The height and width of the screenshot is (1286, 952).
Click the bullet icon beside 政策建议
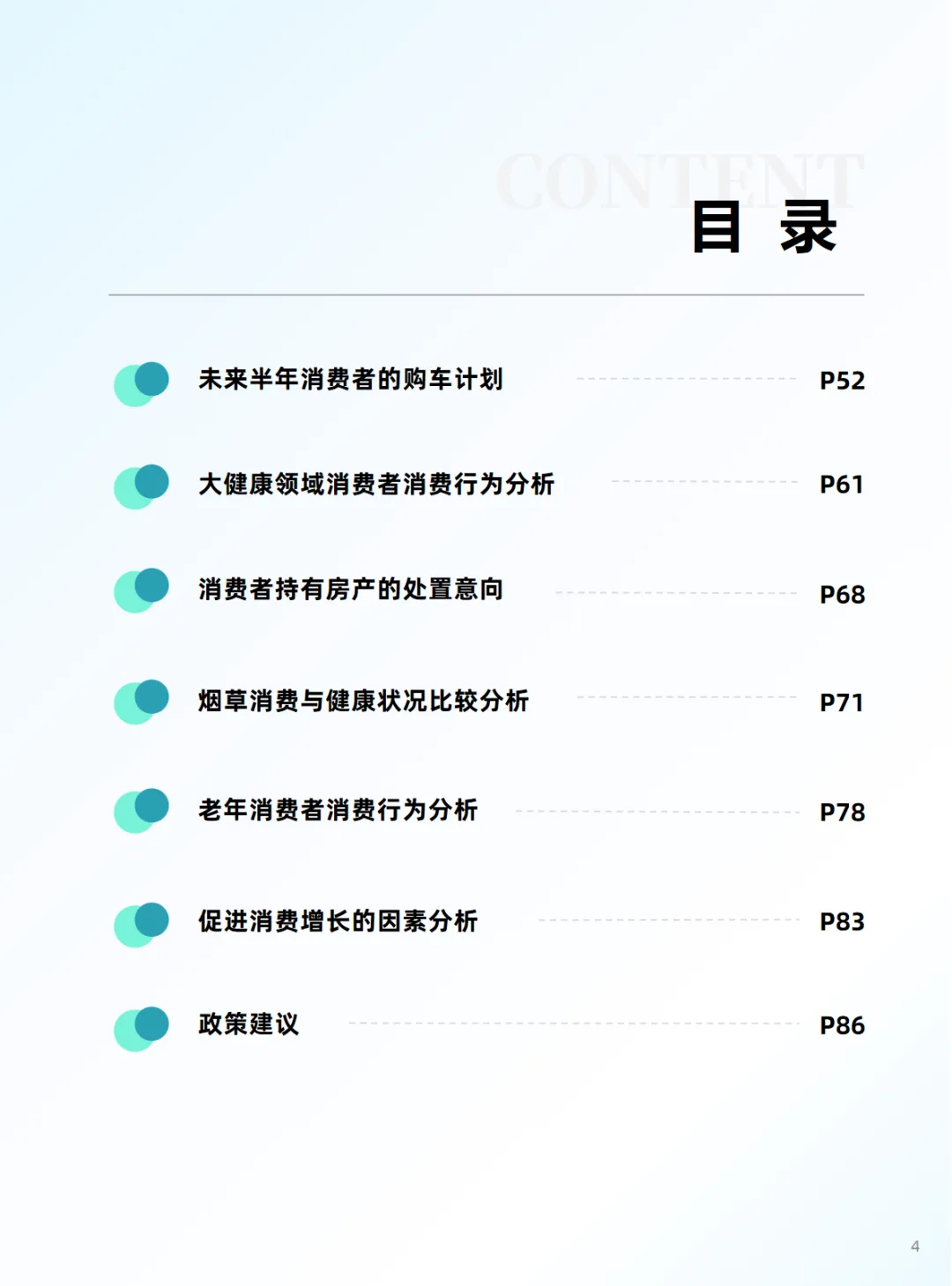pyautogui.click(x=141, y=1028)
